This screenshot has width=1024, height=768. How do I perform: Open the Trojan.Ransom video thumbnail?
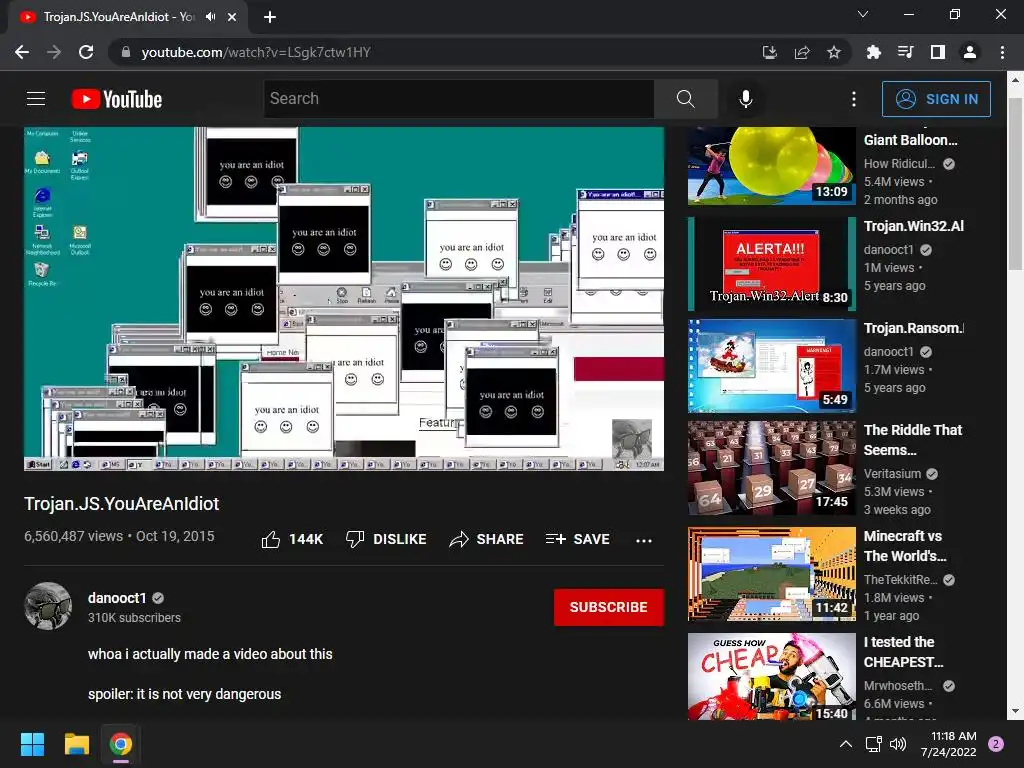(x=771, y=366)
